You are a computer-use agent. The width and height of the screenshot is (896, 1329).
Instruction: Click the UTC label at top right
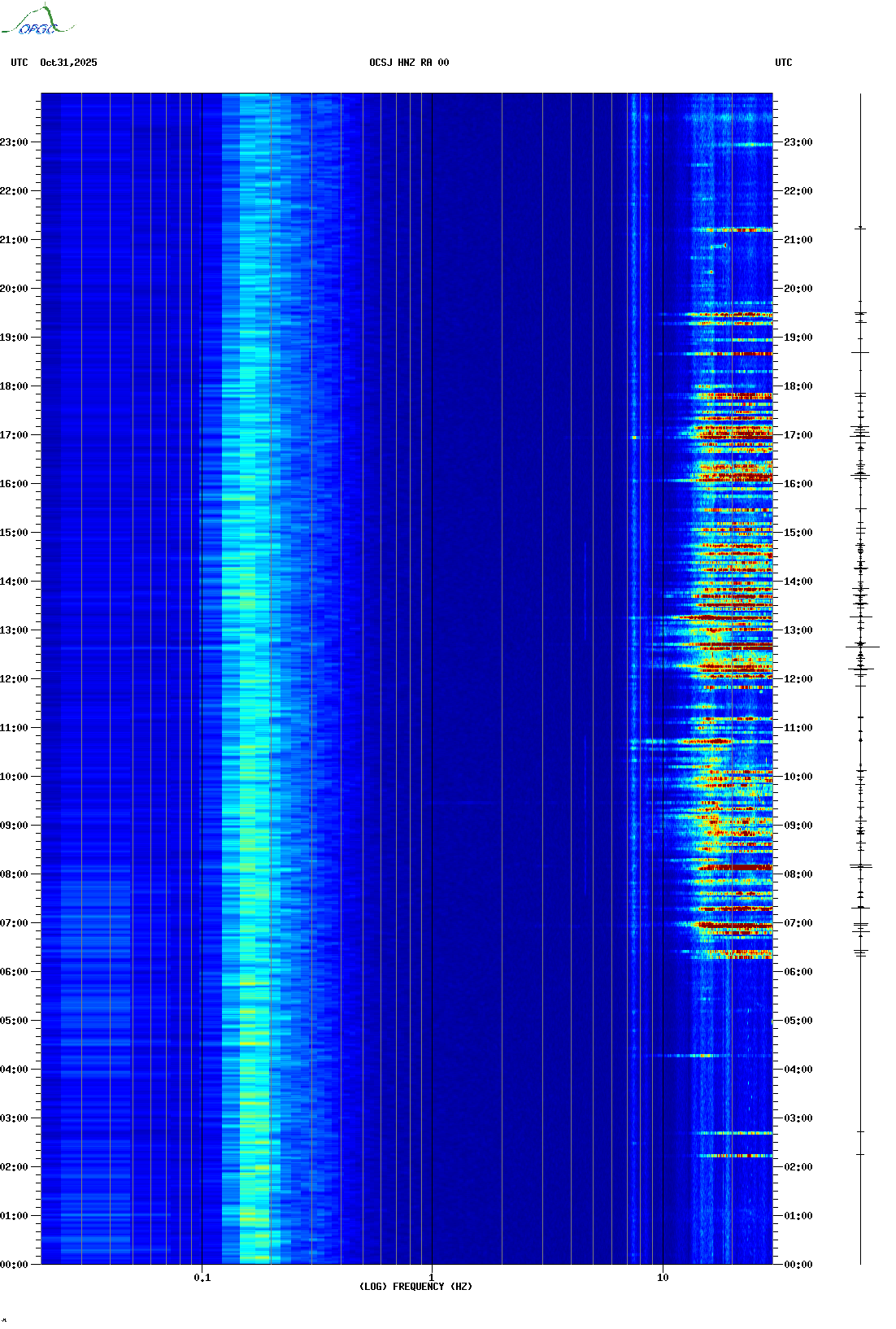click(x=783, y=63)
